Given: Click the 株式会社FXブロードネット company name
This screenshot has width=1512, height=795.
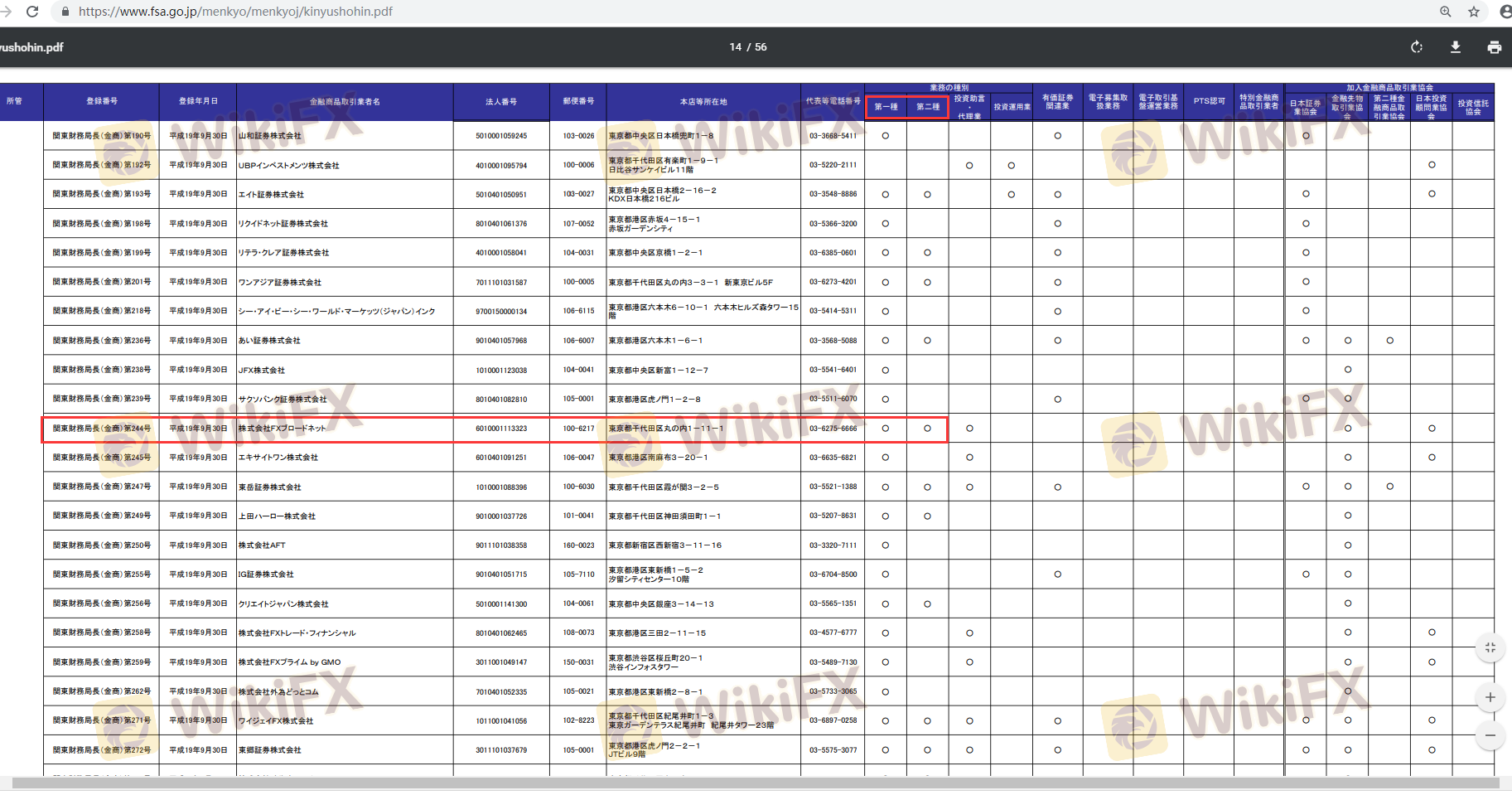Looking at the screenshot, I should pyautogui.click(x=283, y=429).
